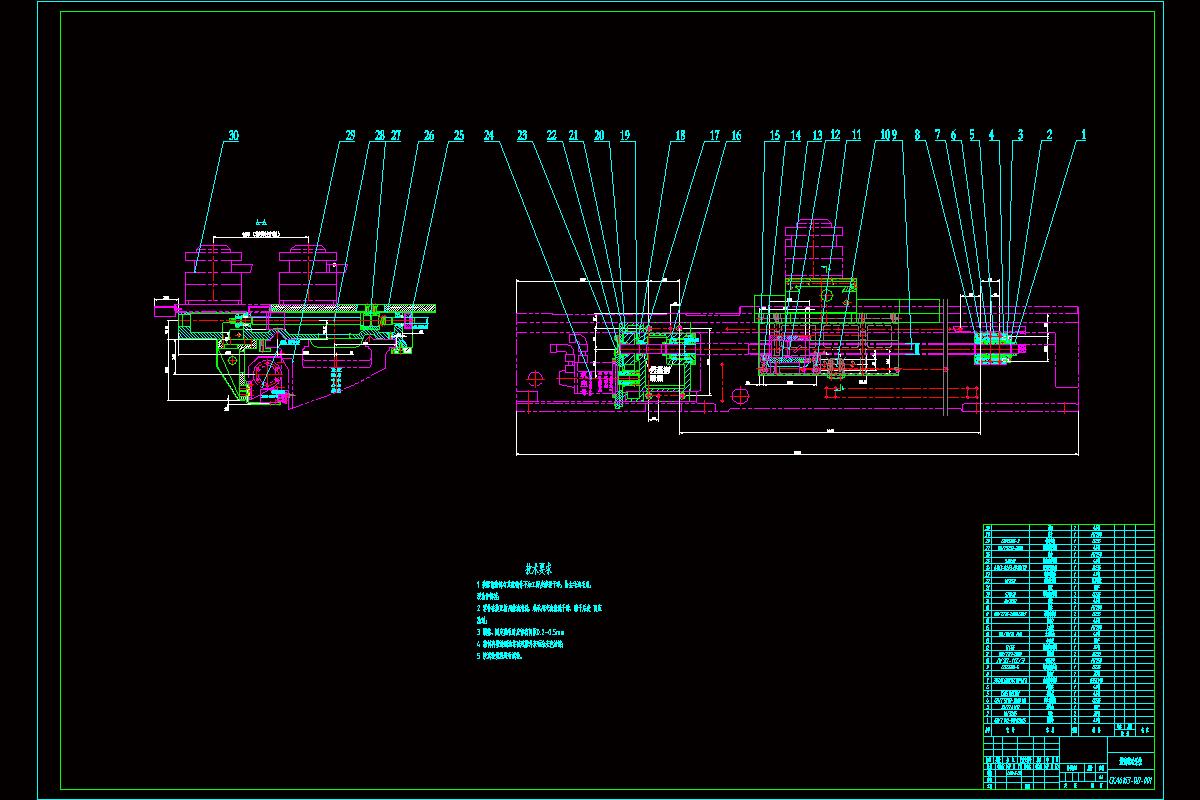The height and width of the screenshot is (800, 1200).
Task: Click technical requirement note line 5
Action: point(499,656)
